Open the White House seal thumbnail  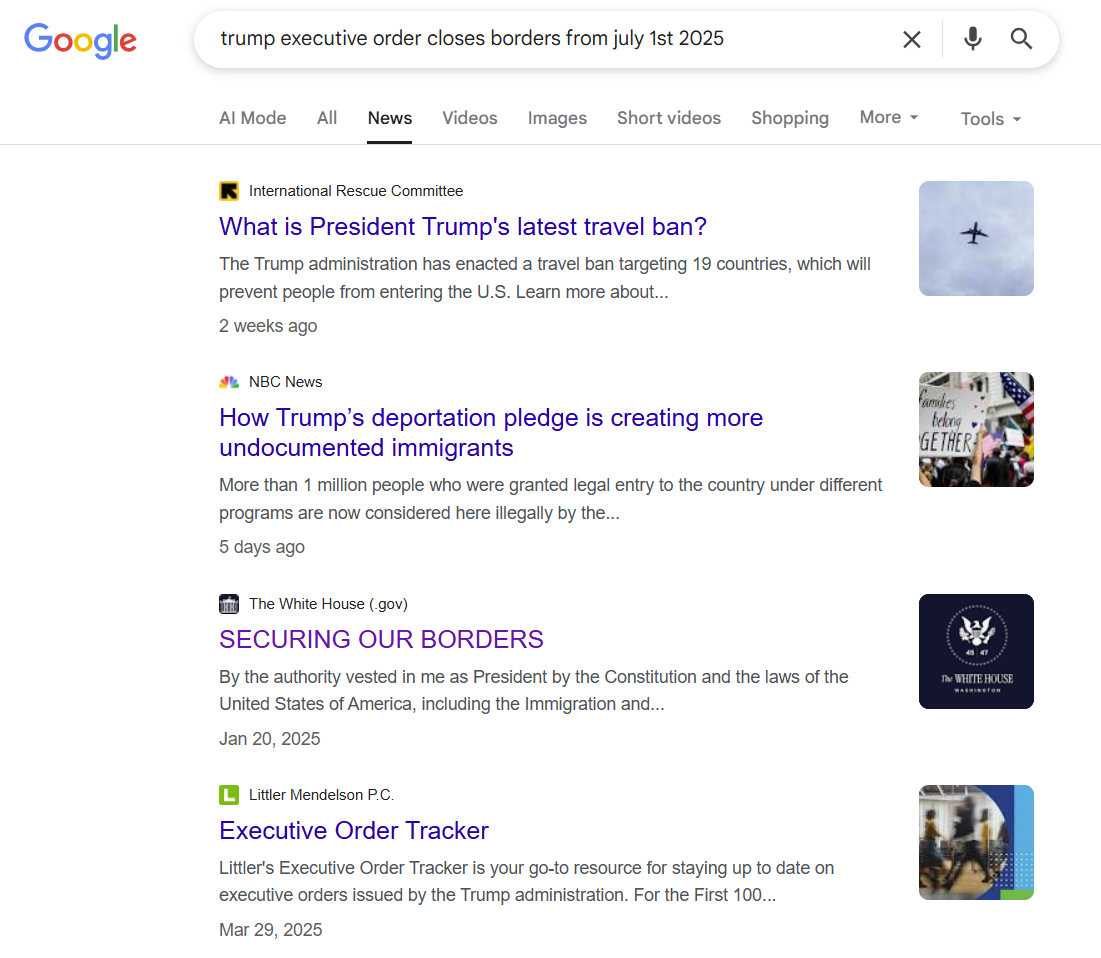(x=976, y=652)
